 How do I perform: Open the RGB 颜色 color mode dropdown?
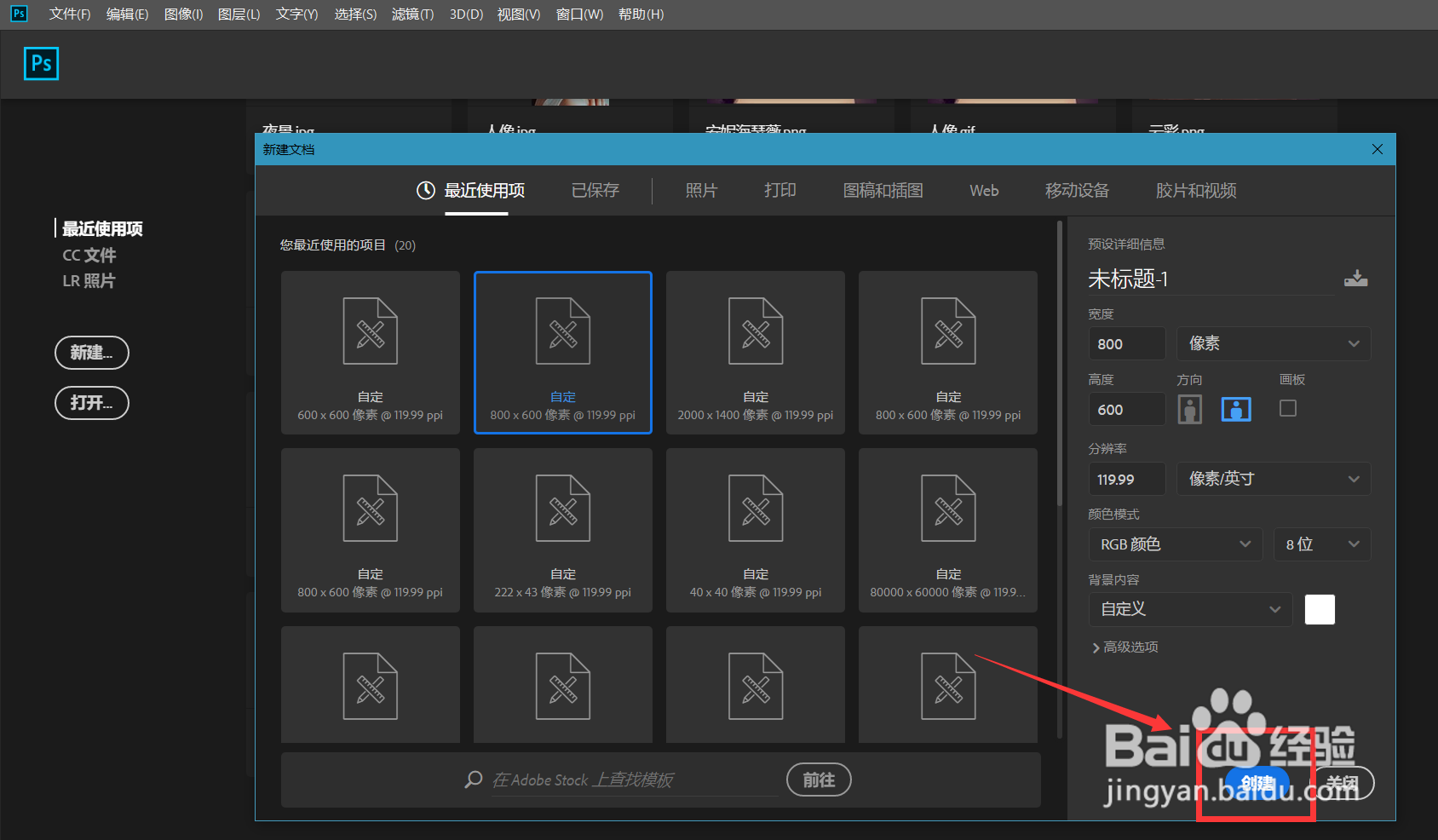click(1176, 544)
